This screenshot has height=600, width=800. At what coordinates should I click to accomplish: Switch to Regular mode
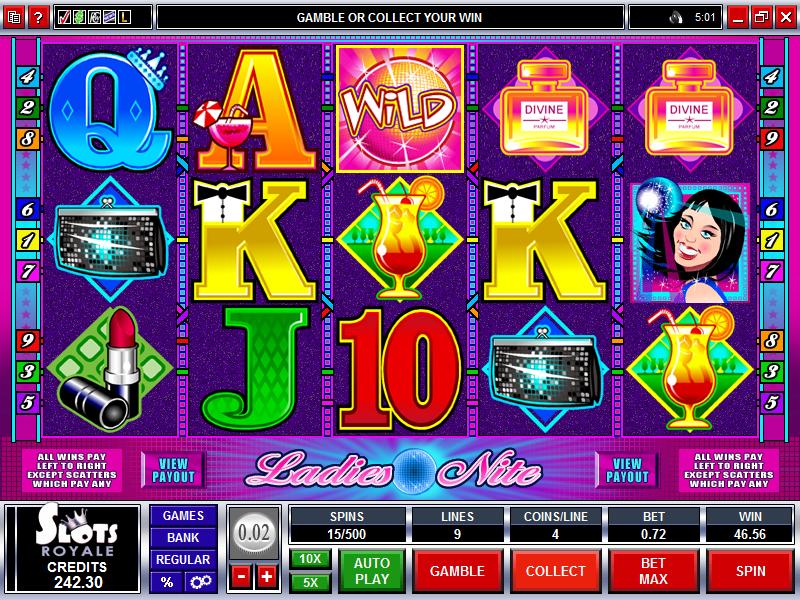[x=183, y=560]
